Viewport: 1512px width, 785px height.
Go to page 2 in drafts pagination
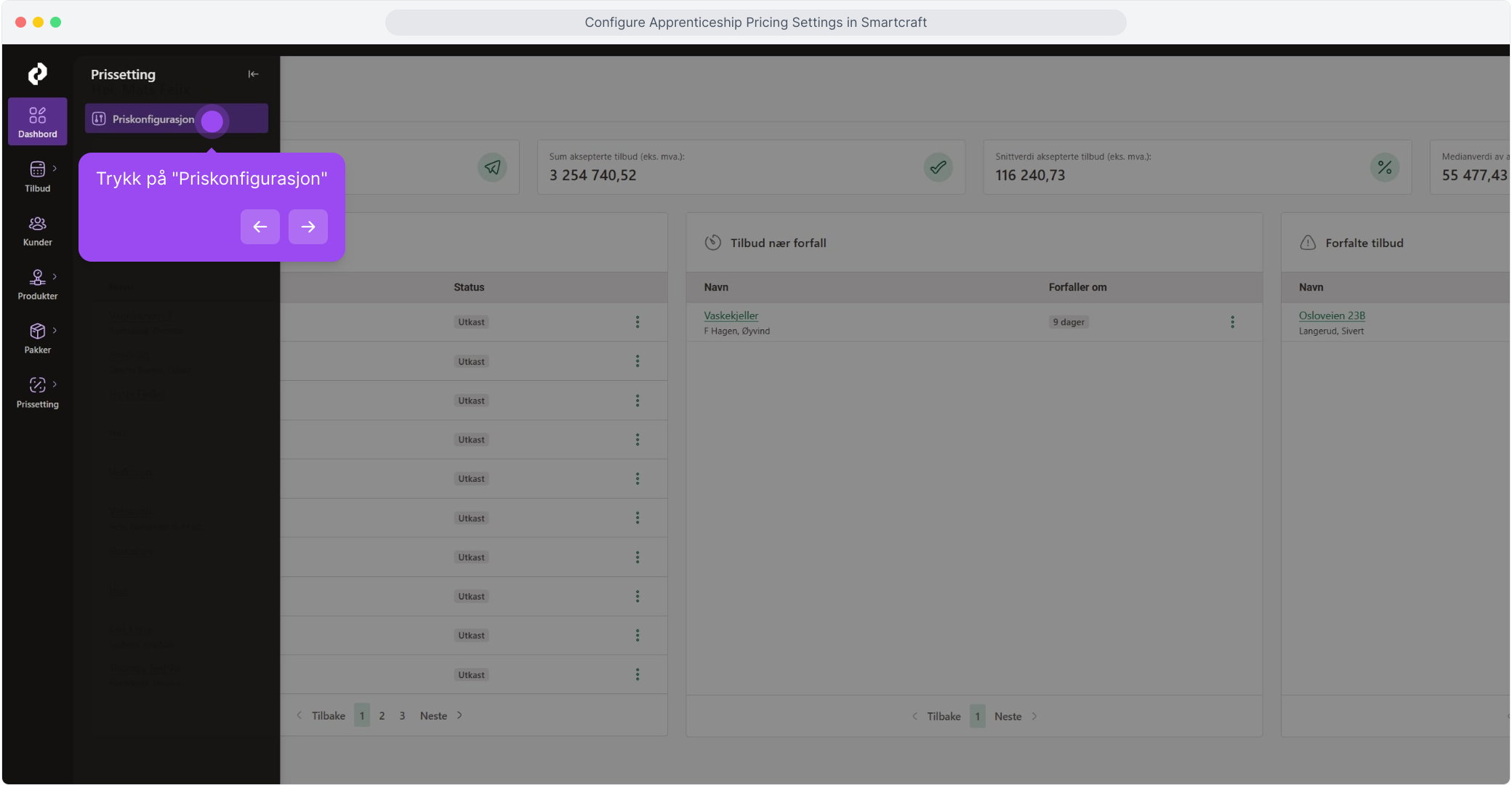tap(382, 716)
